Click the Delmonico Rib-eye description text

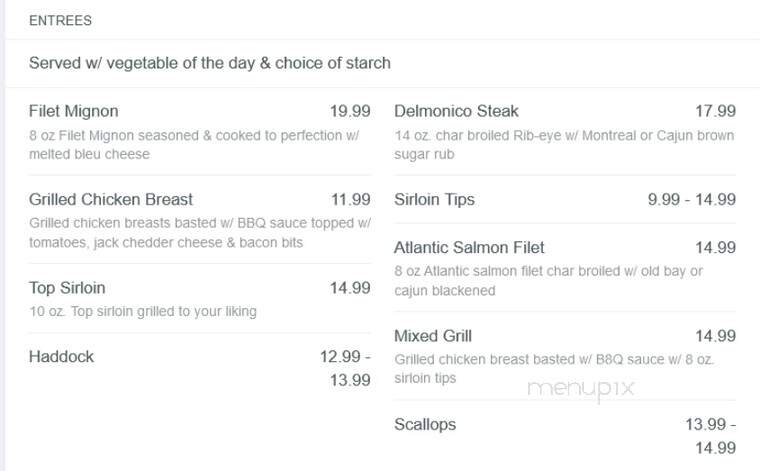click(564, 144)
